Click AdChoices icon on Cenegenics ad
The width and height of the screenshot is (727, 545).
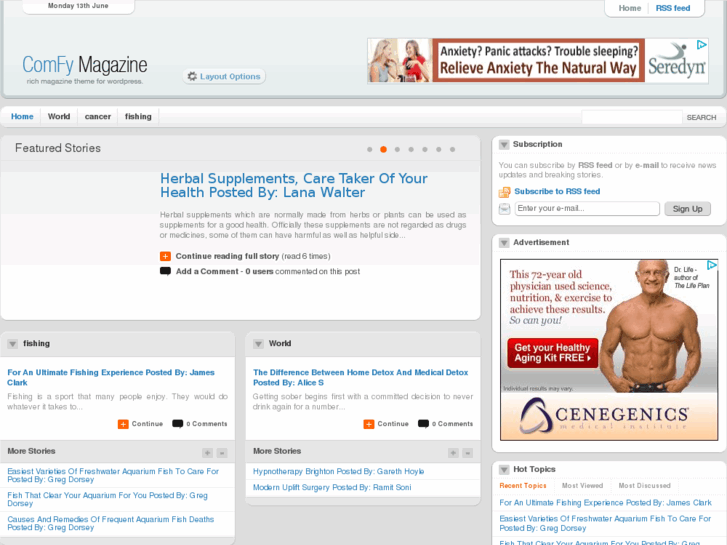click(x=712, y=265)
